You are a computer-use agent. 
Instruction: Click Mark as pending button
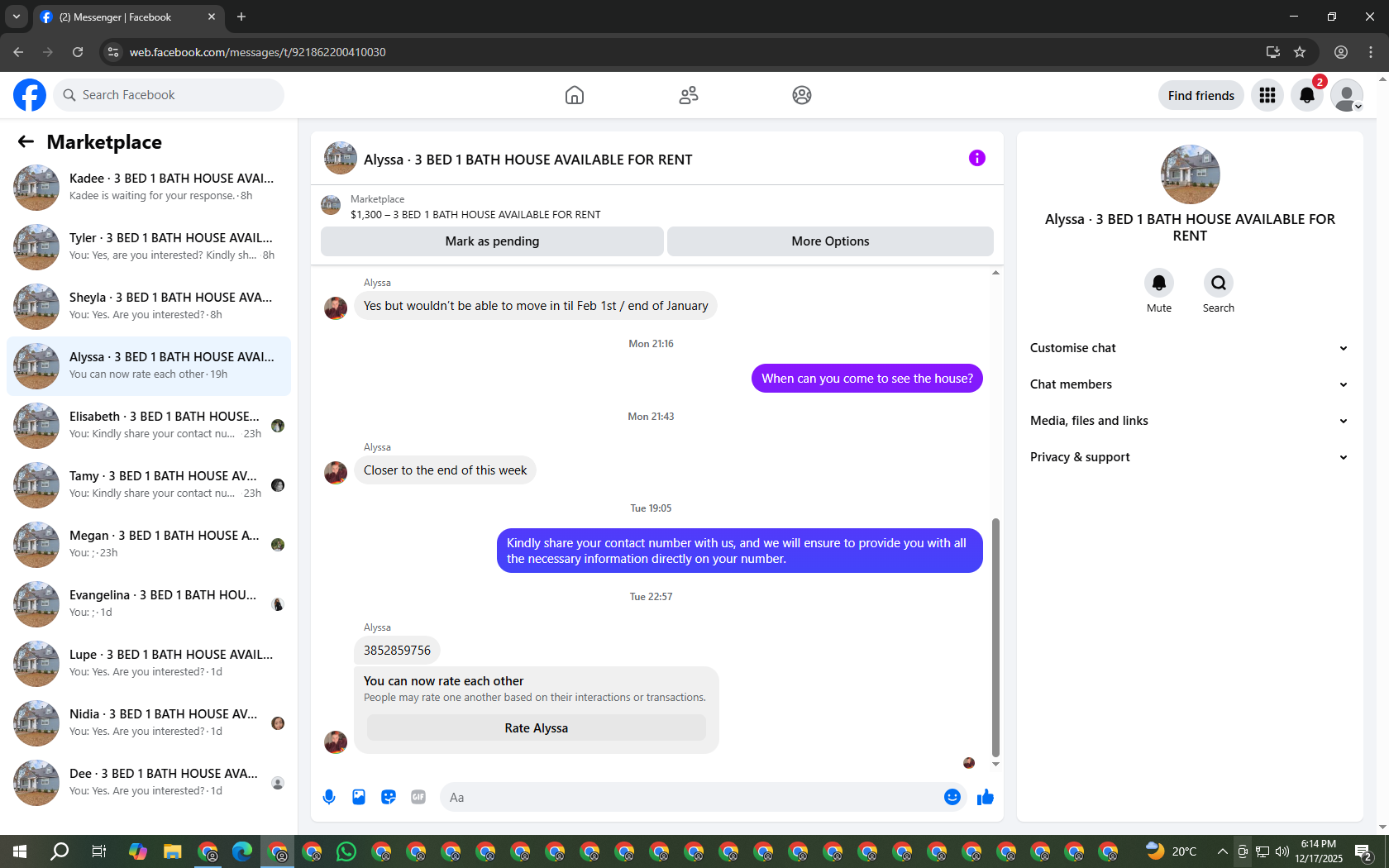coord(492,241)
